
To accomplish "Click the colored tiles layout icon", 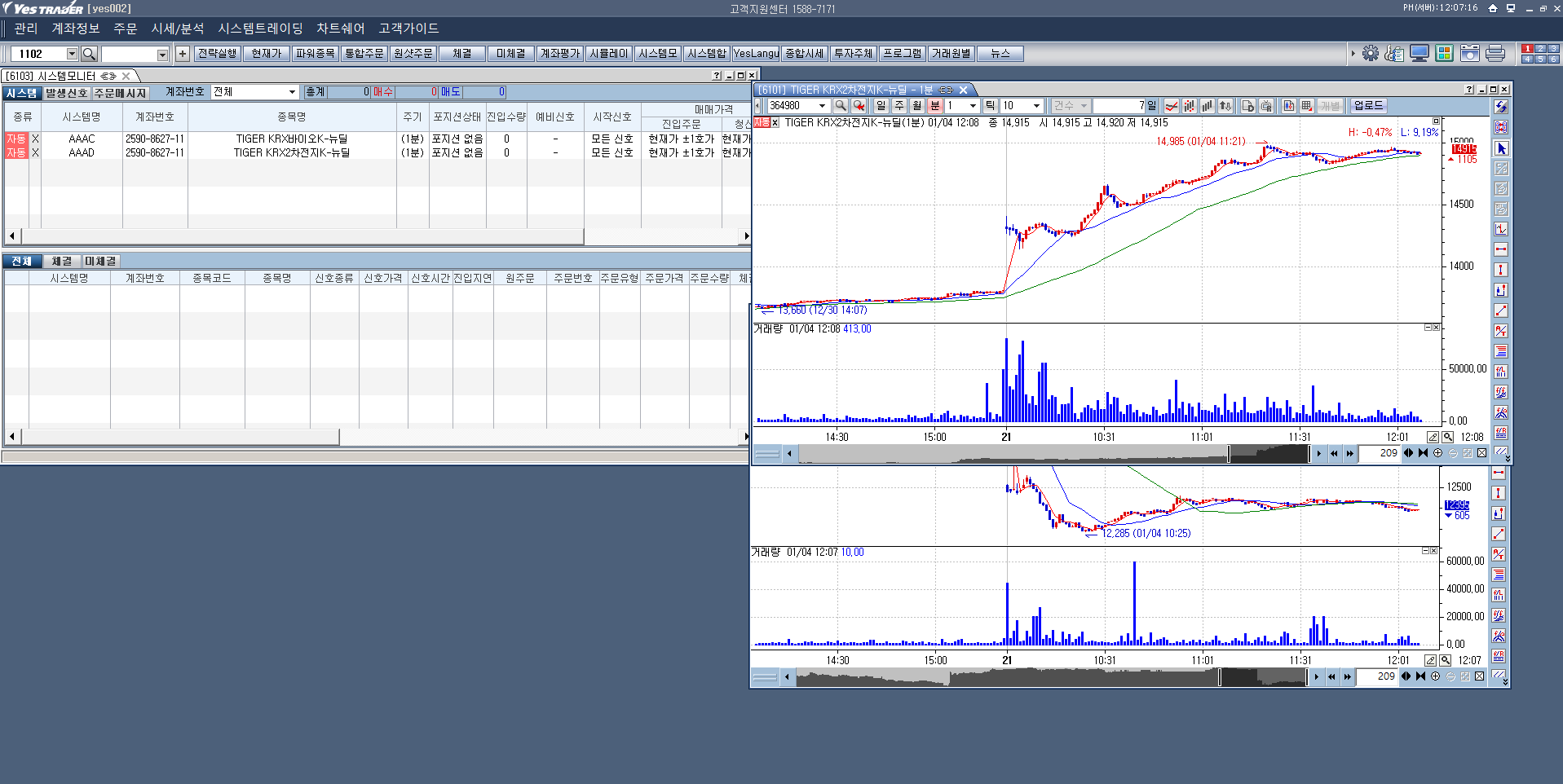I will [x=1445, y=54].
